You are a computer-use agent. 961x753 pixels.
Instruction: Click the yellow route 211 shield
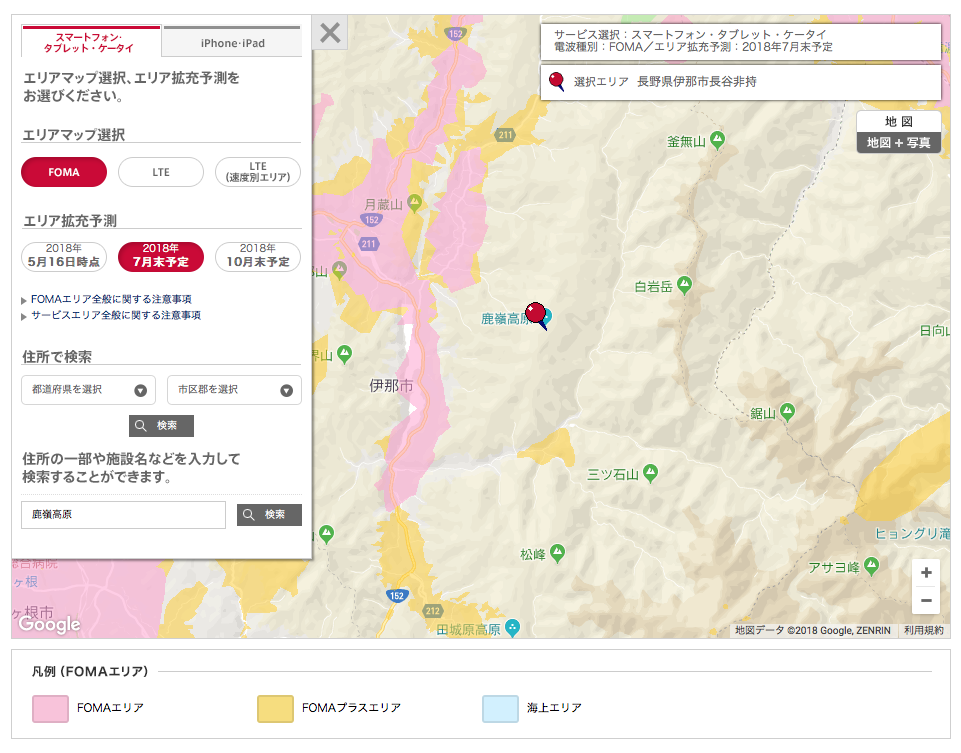pos(505,135)
